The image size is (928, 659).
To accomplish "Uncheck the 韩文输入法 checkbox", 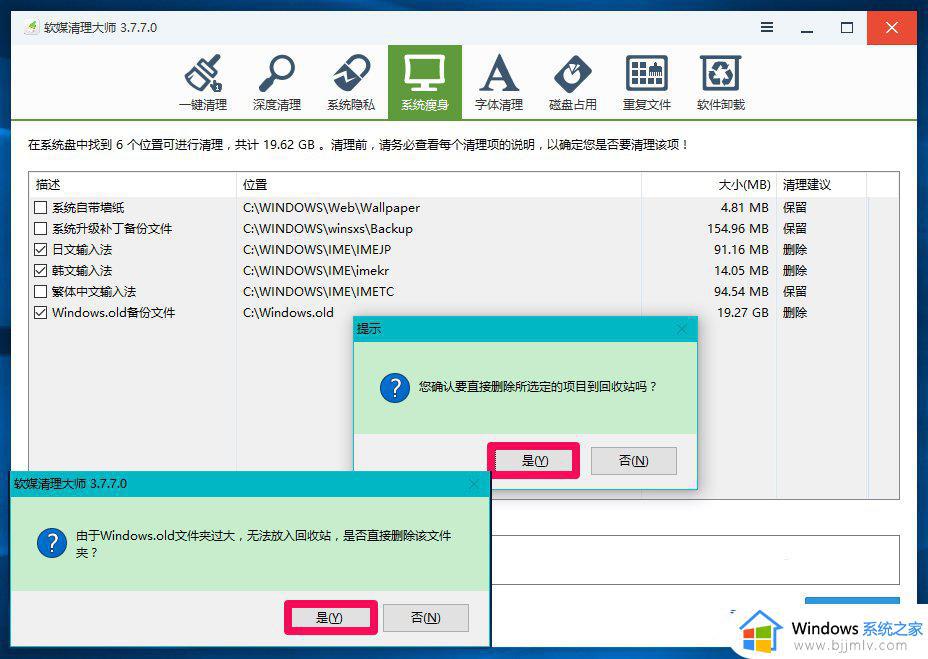I will 40,271.
